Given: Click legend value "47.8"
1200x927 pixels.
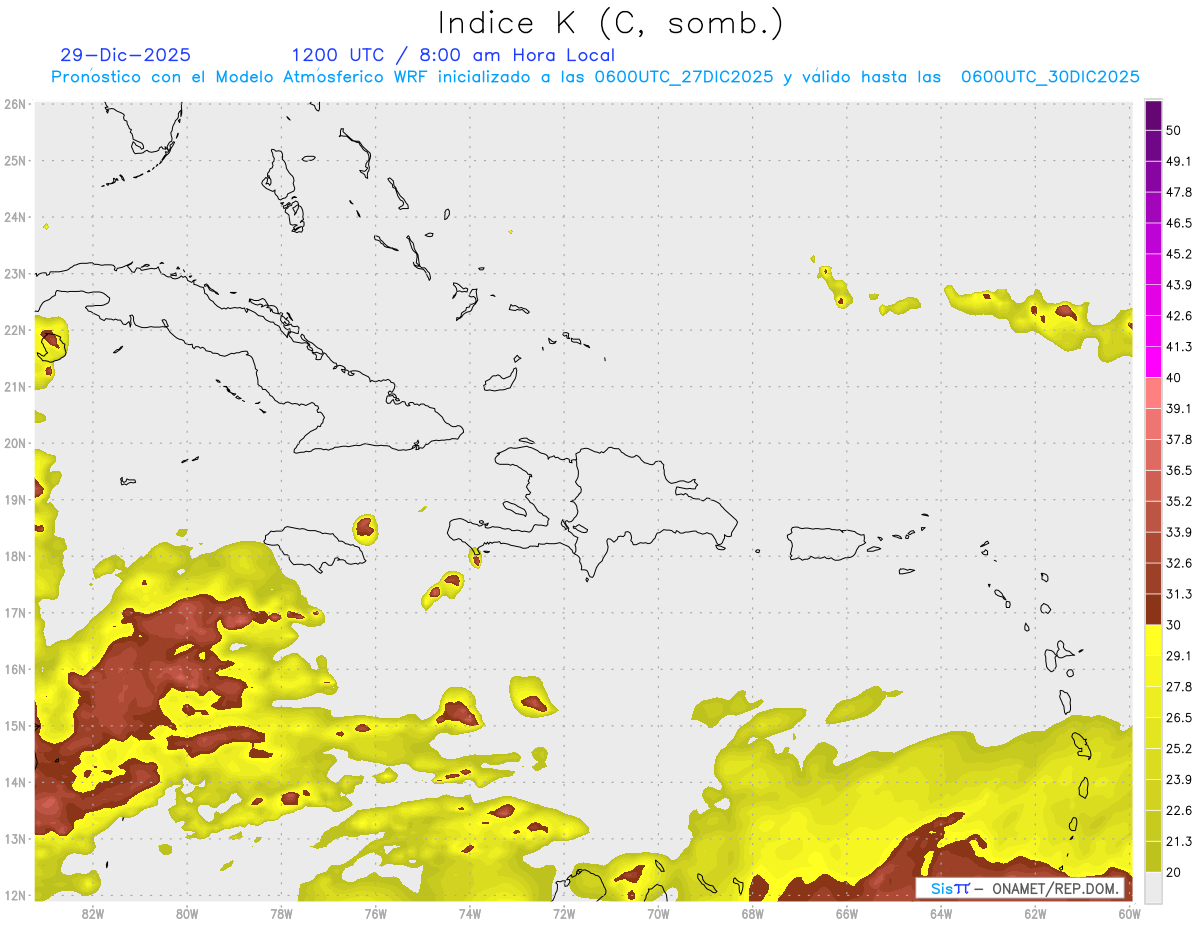Looking at the screenshot, I should pos(1179,192).
